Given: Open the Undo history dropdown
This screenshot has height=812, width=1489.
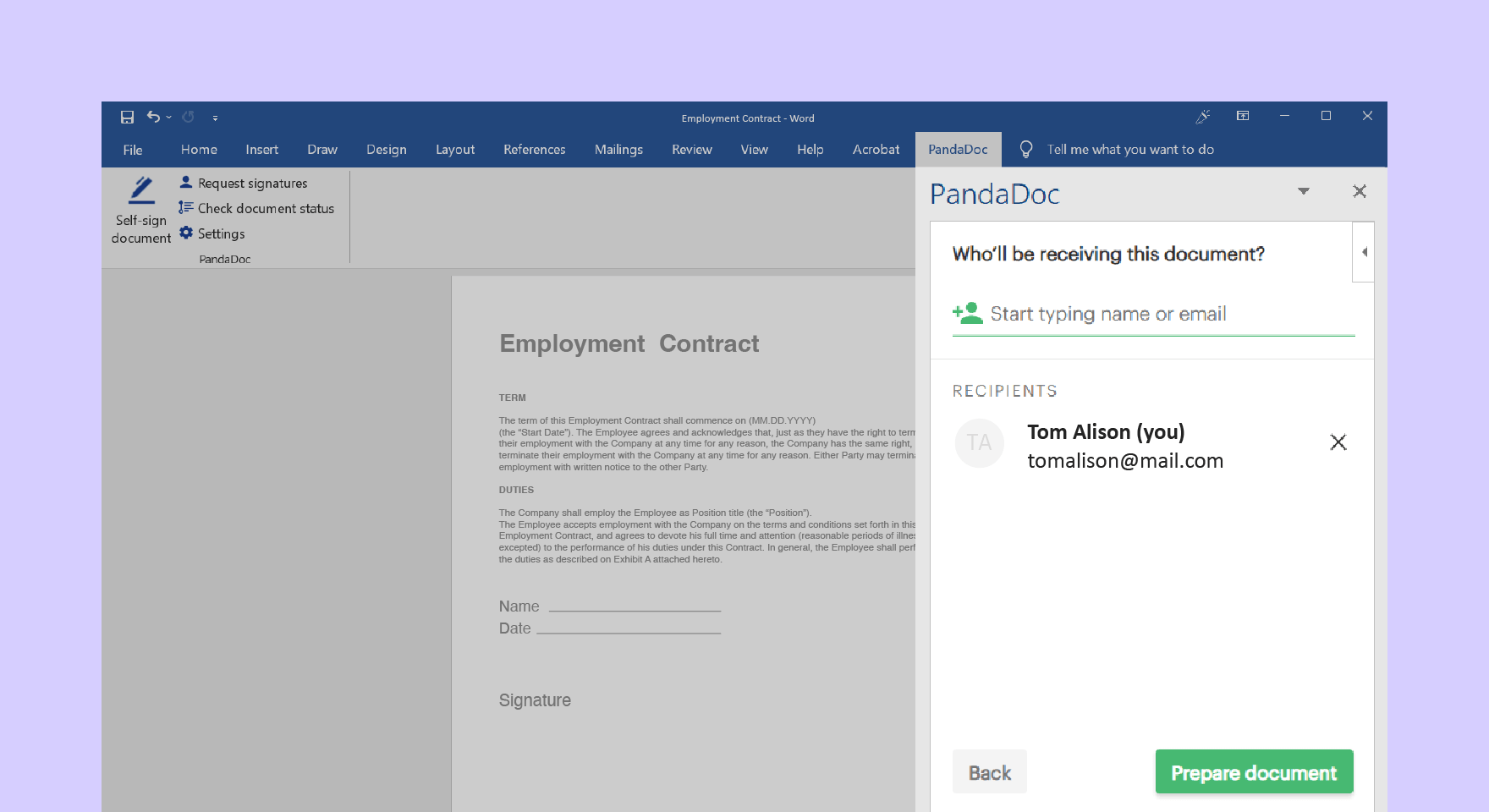Looking at the screenshot, I should [x=167, y=118].
